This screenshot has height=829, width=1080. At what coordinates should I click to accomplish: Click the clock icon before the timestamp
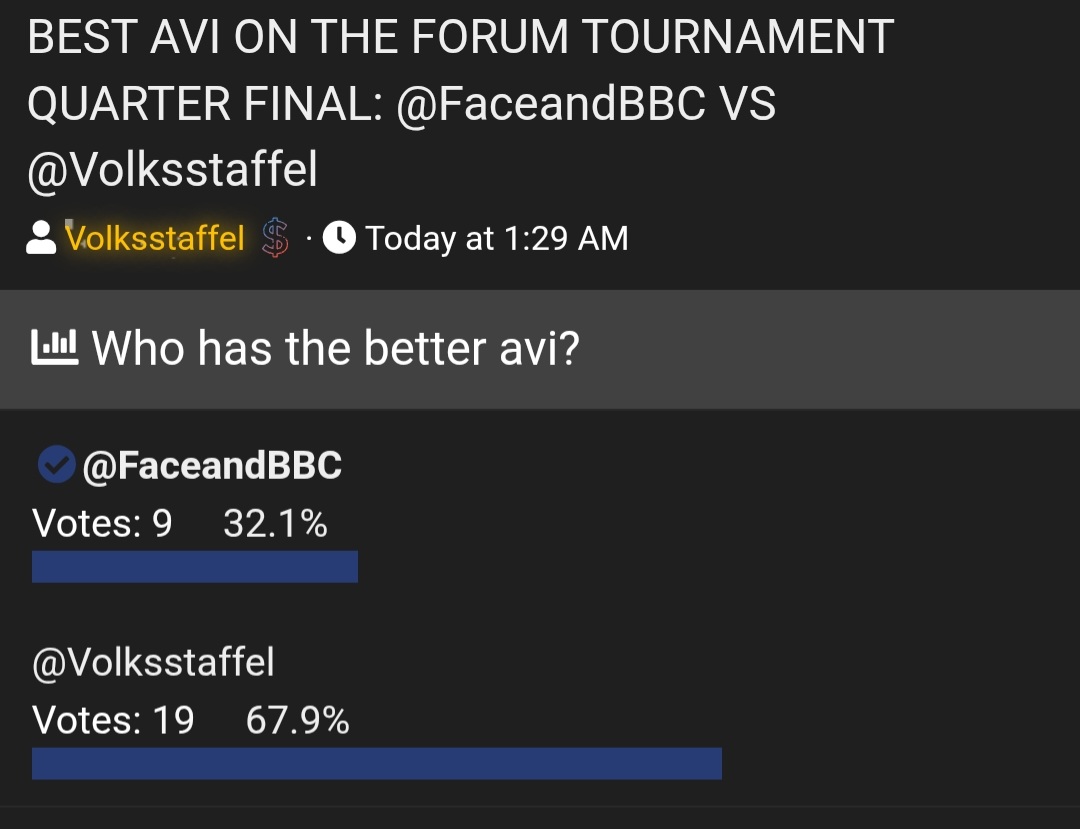point(340,238)
